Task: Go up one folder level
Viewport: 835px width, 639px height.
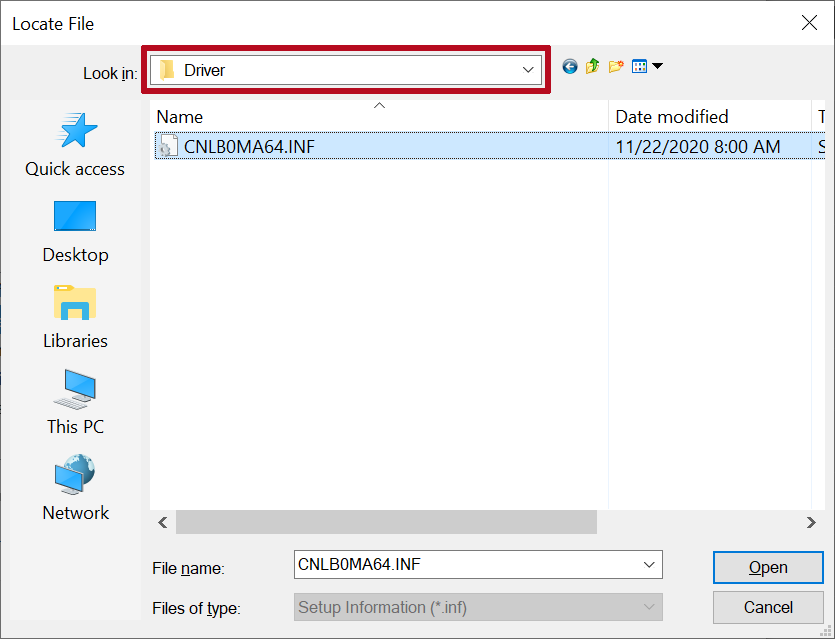Action: 593,67
